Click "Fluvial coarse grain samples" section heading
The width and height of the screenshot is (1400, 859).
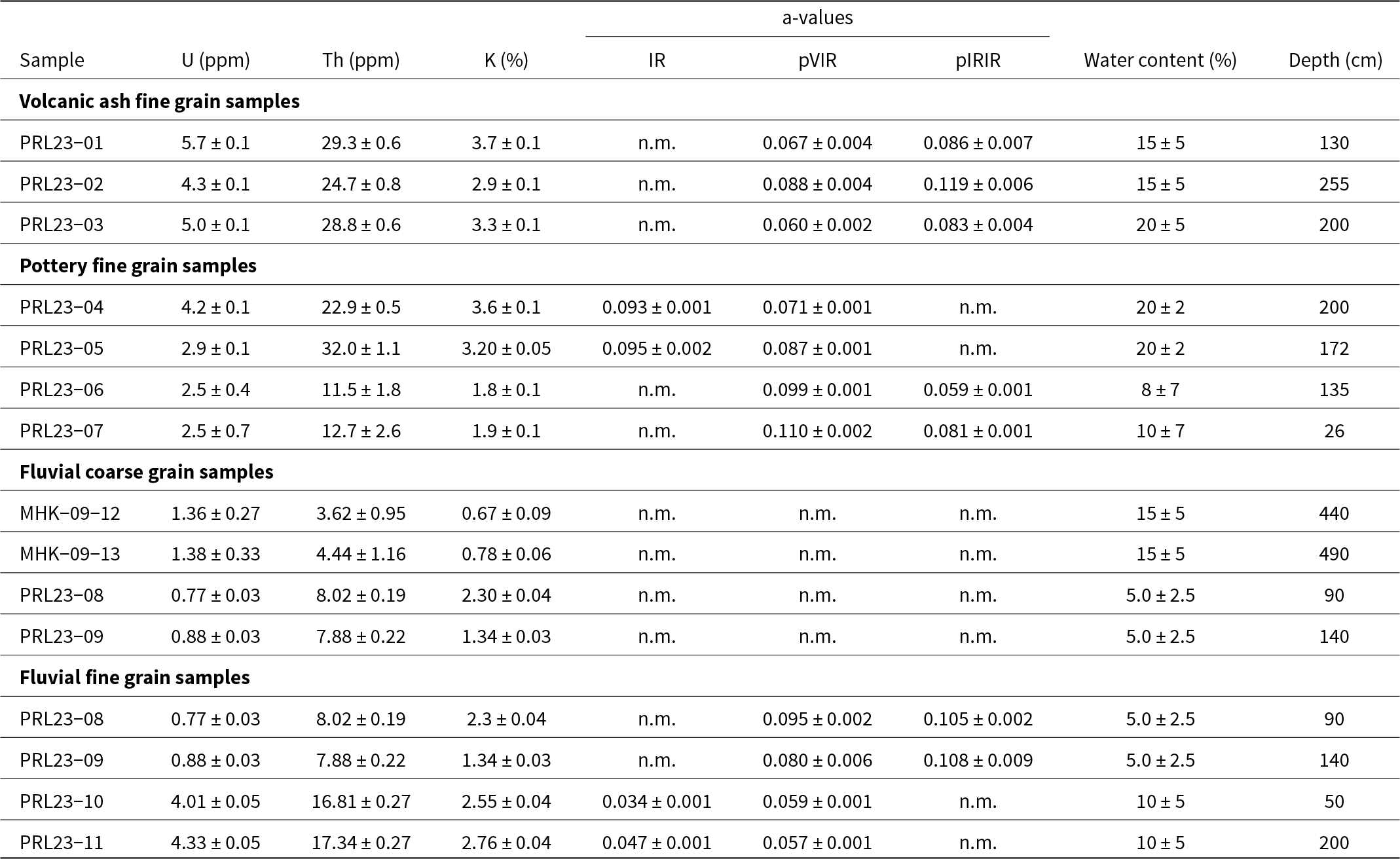[x=147, y=472]
